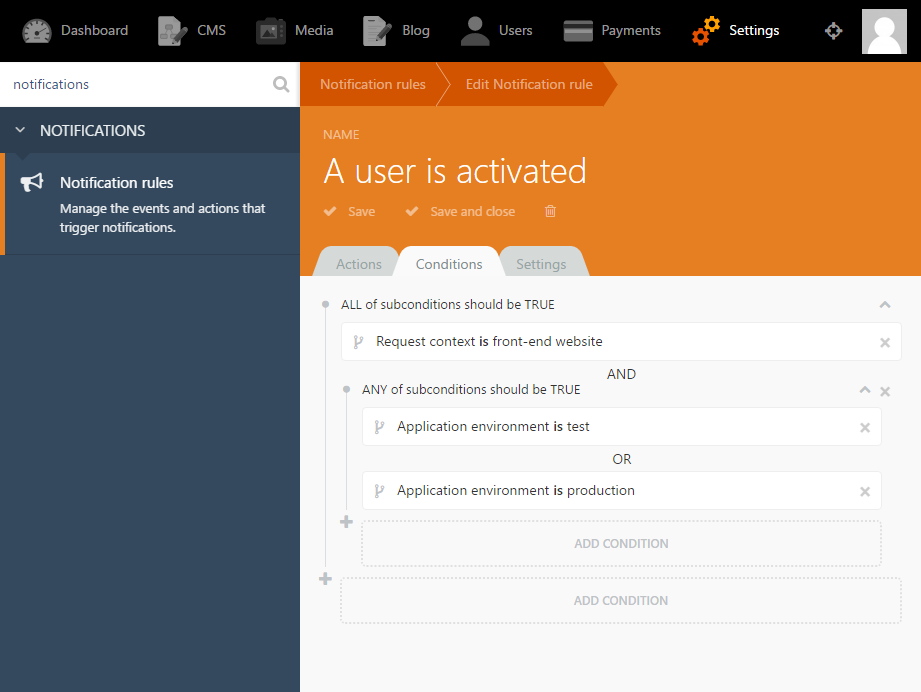The height and width of the screenshot is (692, 921).
Task: Open the CMS module
Action: [191, 31]
